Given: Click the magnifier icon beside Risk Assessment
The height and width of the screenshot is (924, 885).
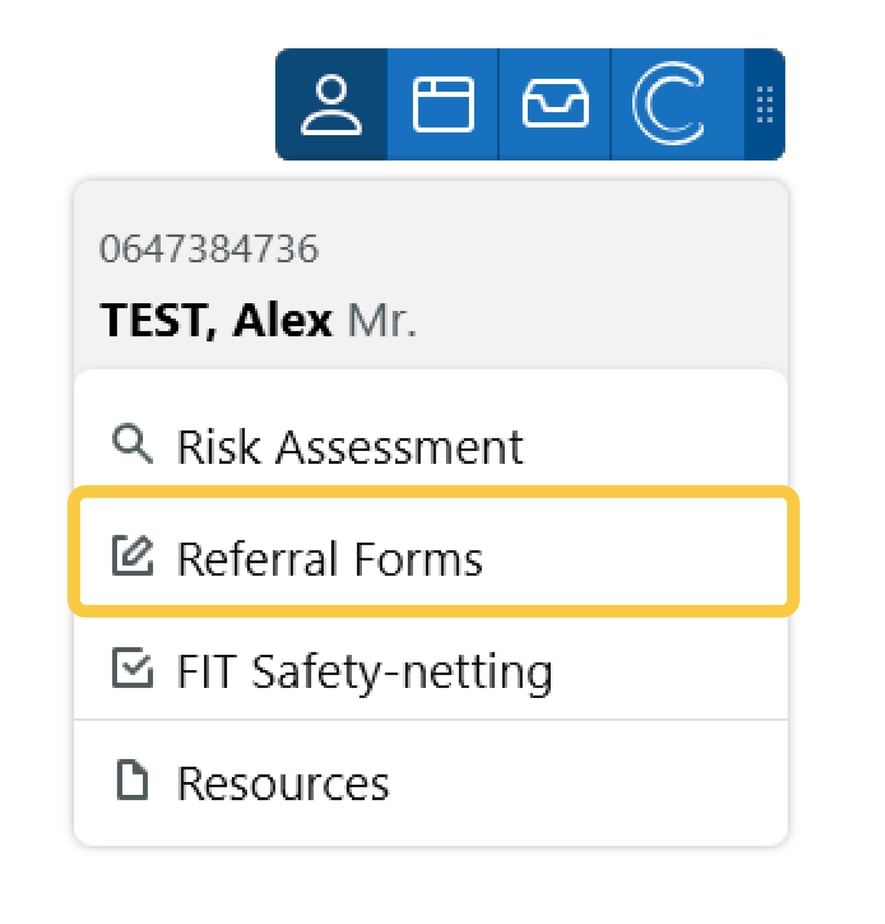Looking at the screenshot, I should coord(132,444).
